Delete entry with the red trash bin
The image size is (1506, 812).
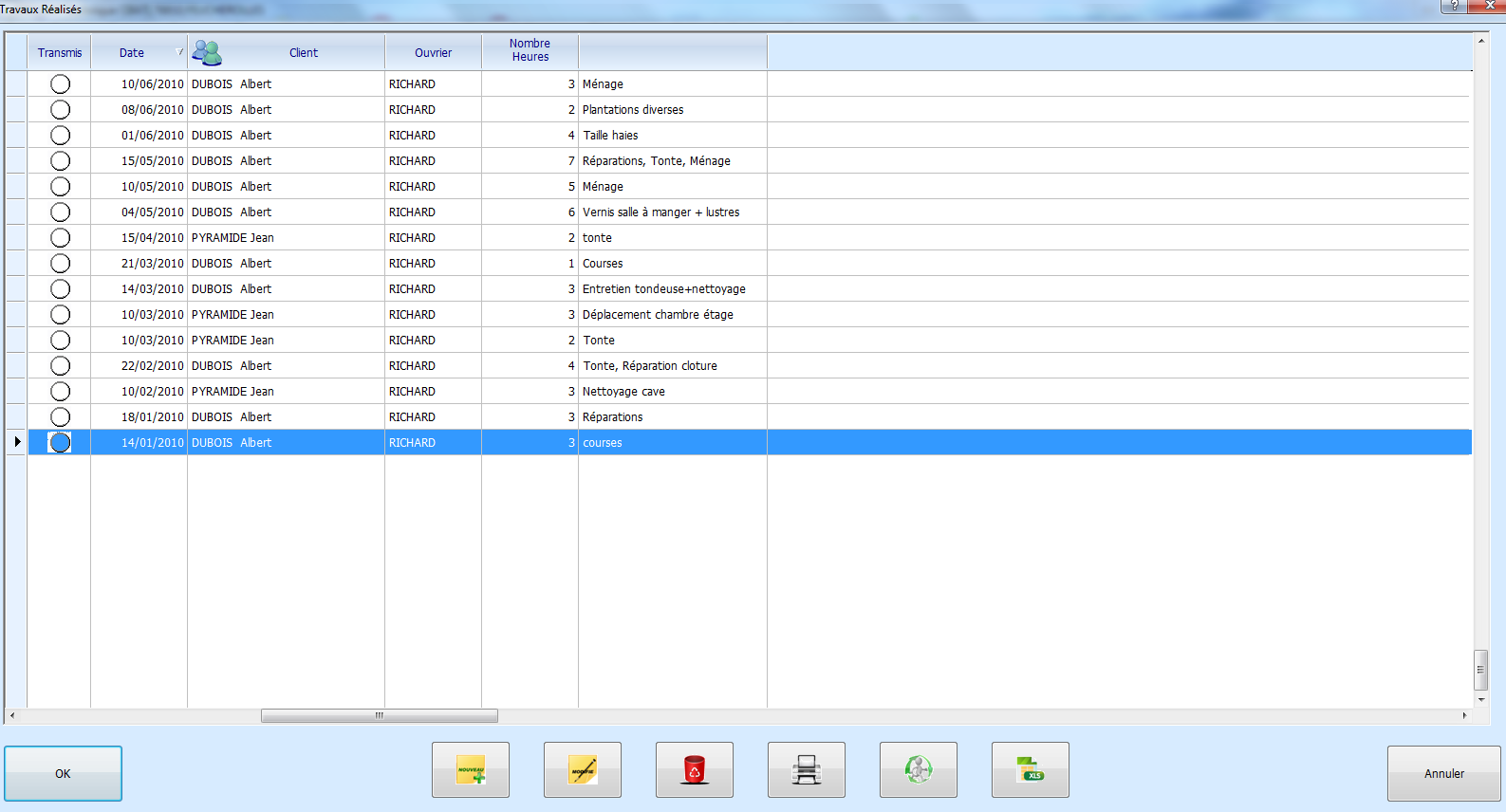(695, 769)
